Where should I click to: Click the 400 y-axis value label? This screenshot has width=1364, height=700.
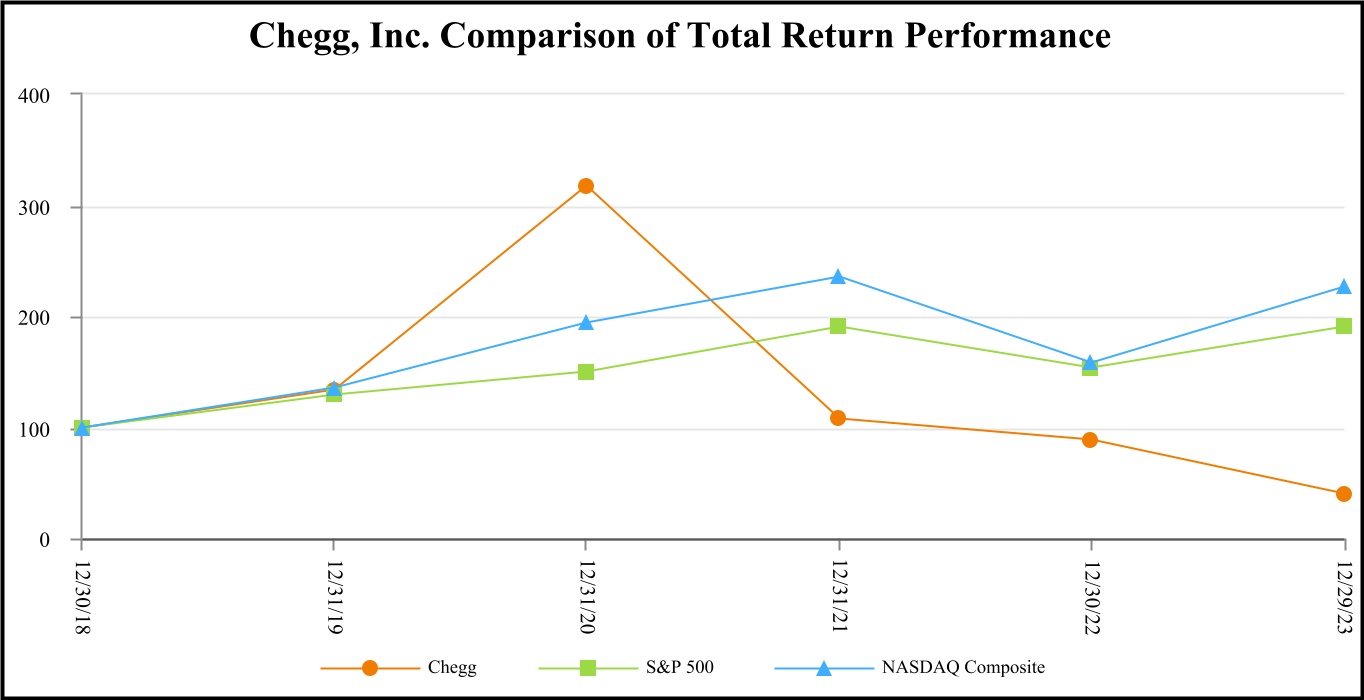point(35,94)
